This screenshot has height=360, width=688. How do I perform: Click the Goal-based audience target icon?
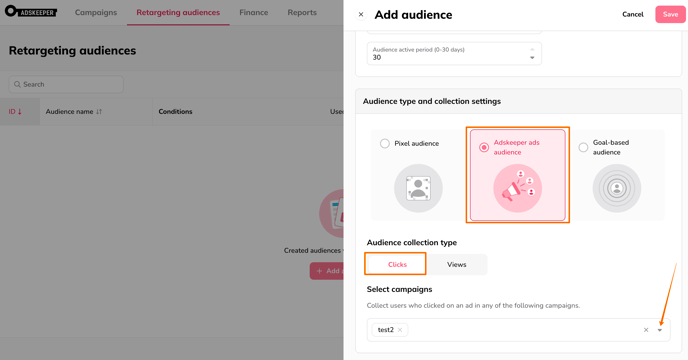click(x=617, y=188)
